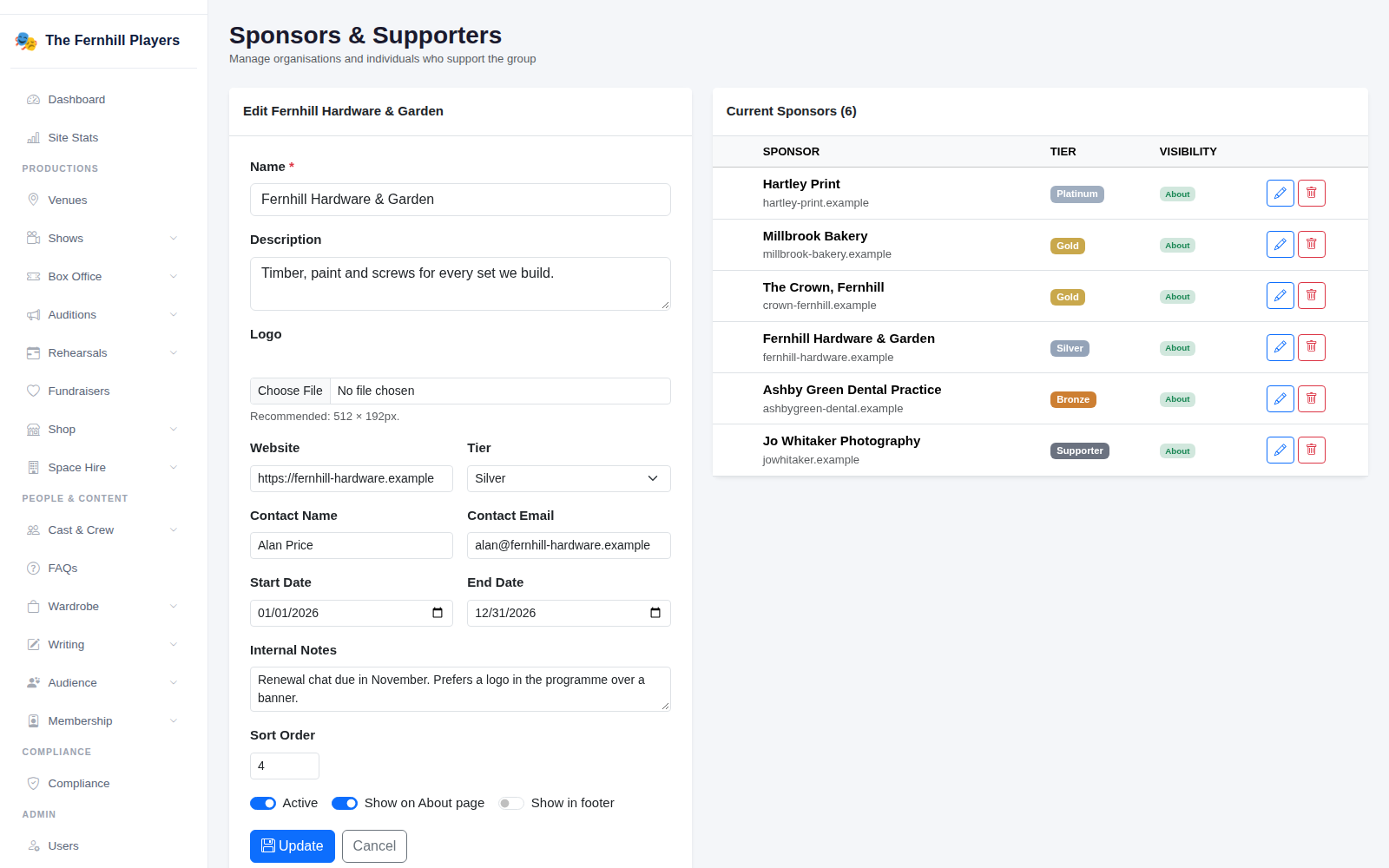
Task: Click the theatre masks logo icon
Action: pos(26,41)
